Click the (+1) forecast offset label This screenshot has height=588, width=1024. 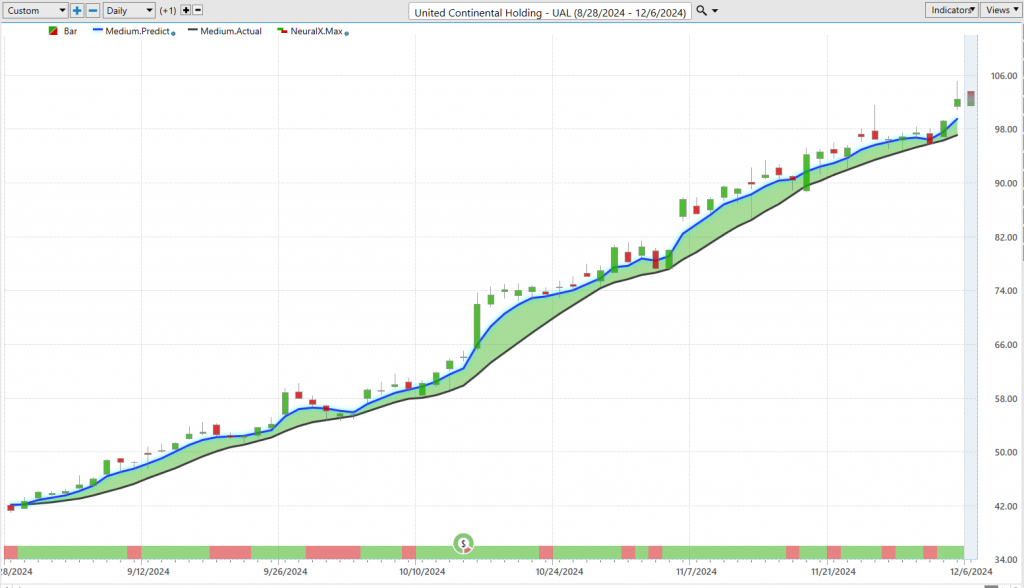169,10
